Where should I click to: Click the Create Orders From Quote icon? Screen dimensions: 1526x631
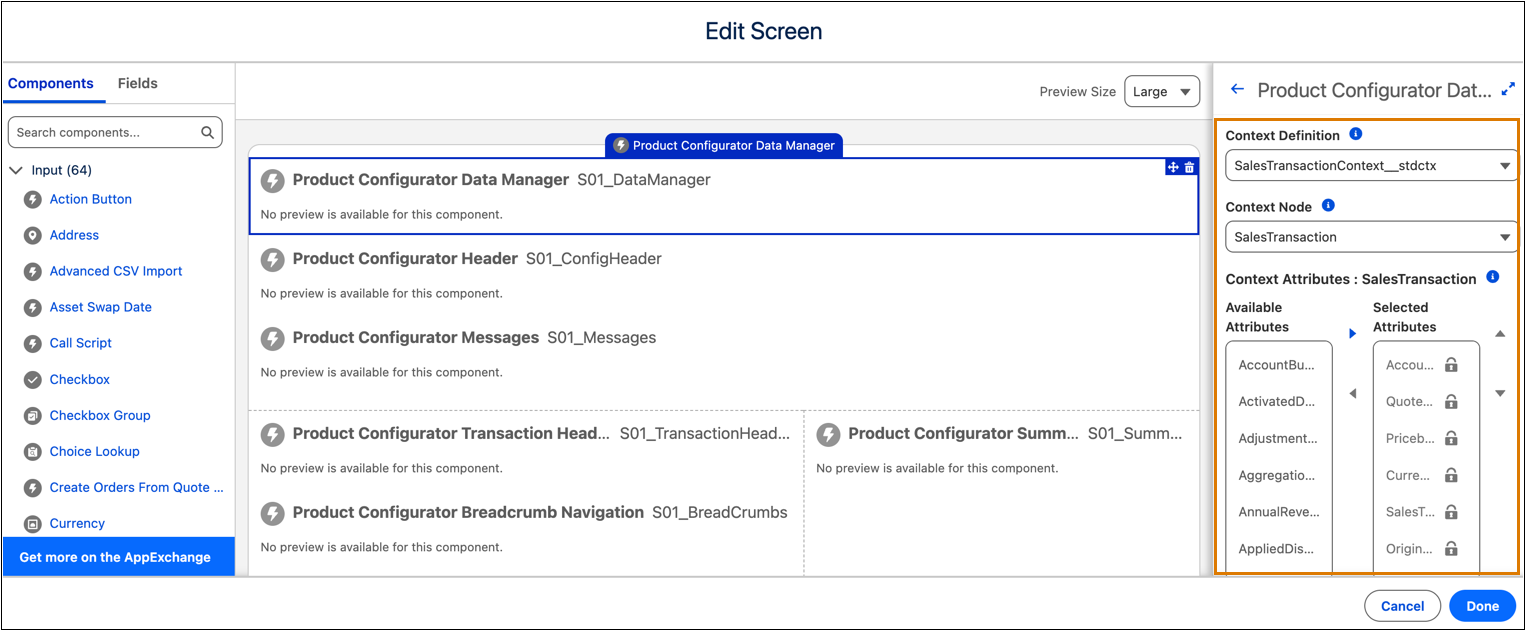tap(32, 487)
